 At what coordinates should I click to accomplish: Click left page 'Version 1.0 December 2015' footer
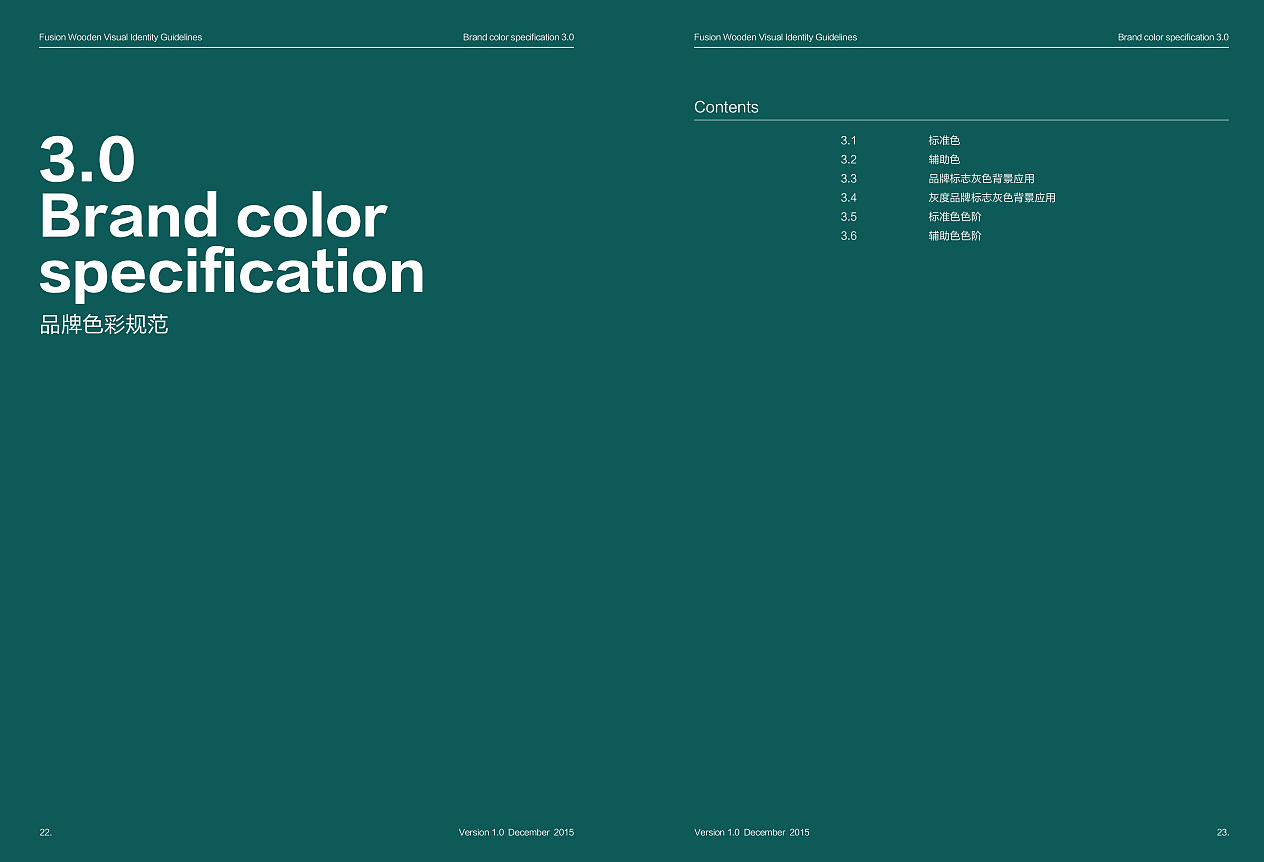click(516, 832)
